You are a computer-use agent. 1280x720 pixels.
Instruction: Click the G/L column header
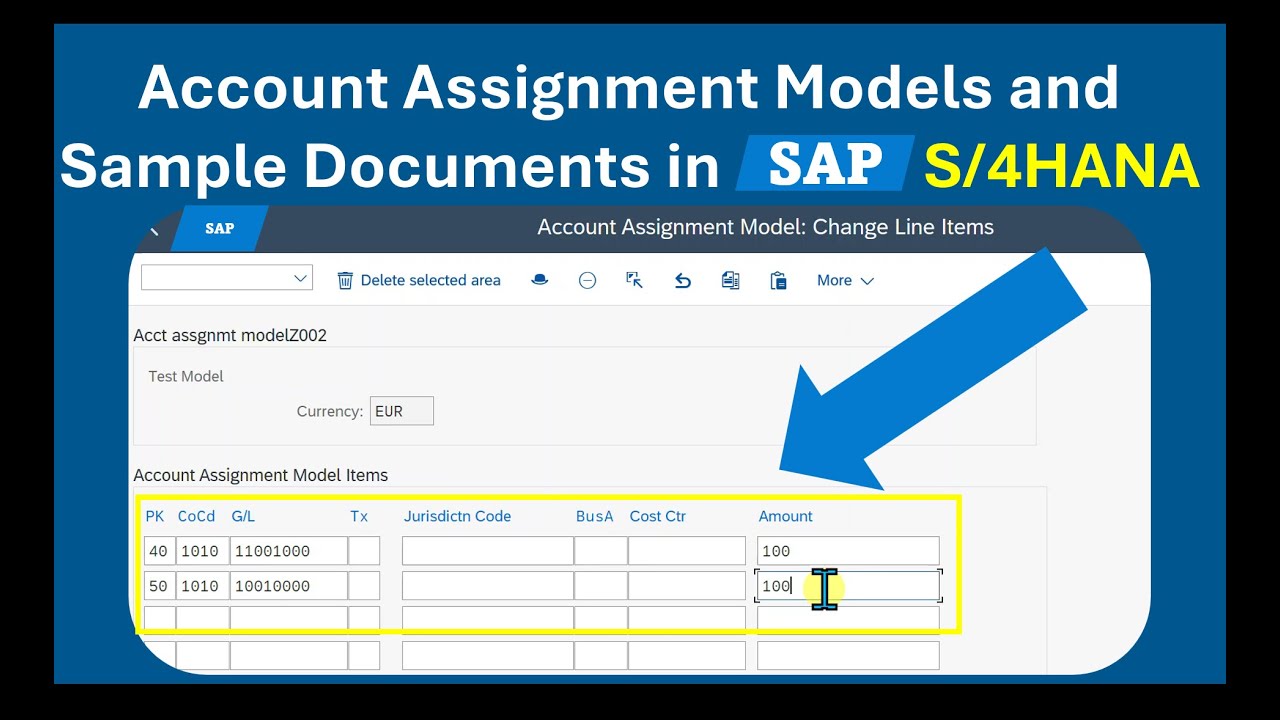click(x=243, y=516)
